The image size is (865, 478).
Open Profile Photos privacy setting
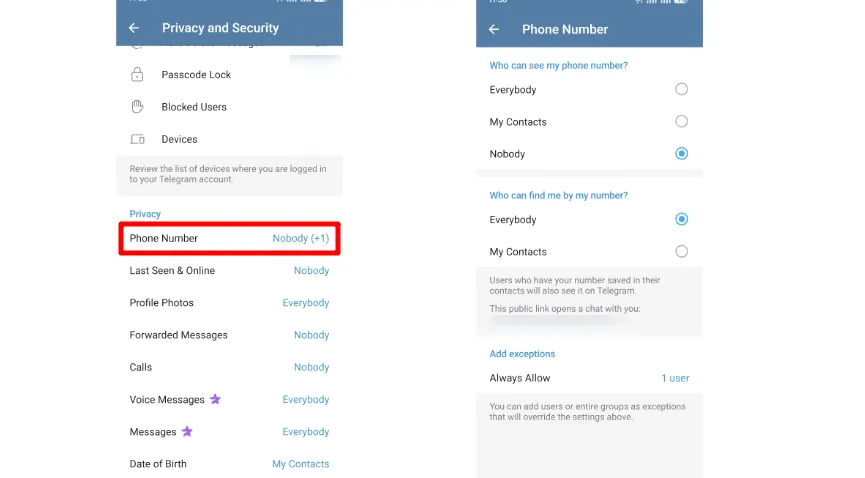[x=229, y=302]
